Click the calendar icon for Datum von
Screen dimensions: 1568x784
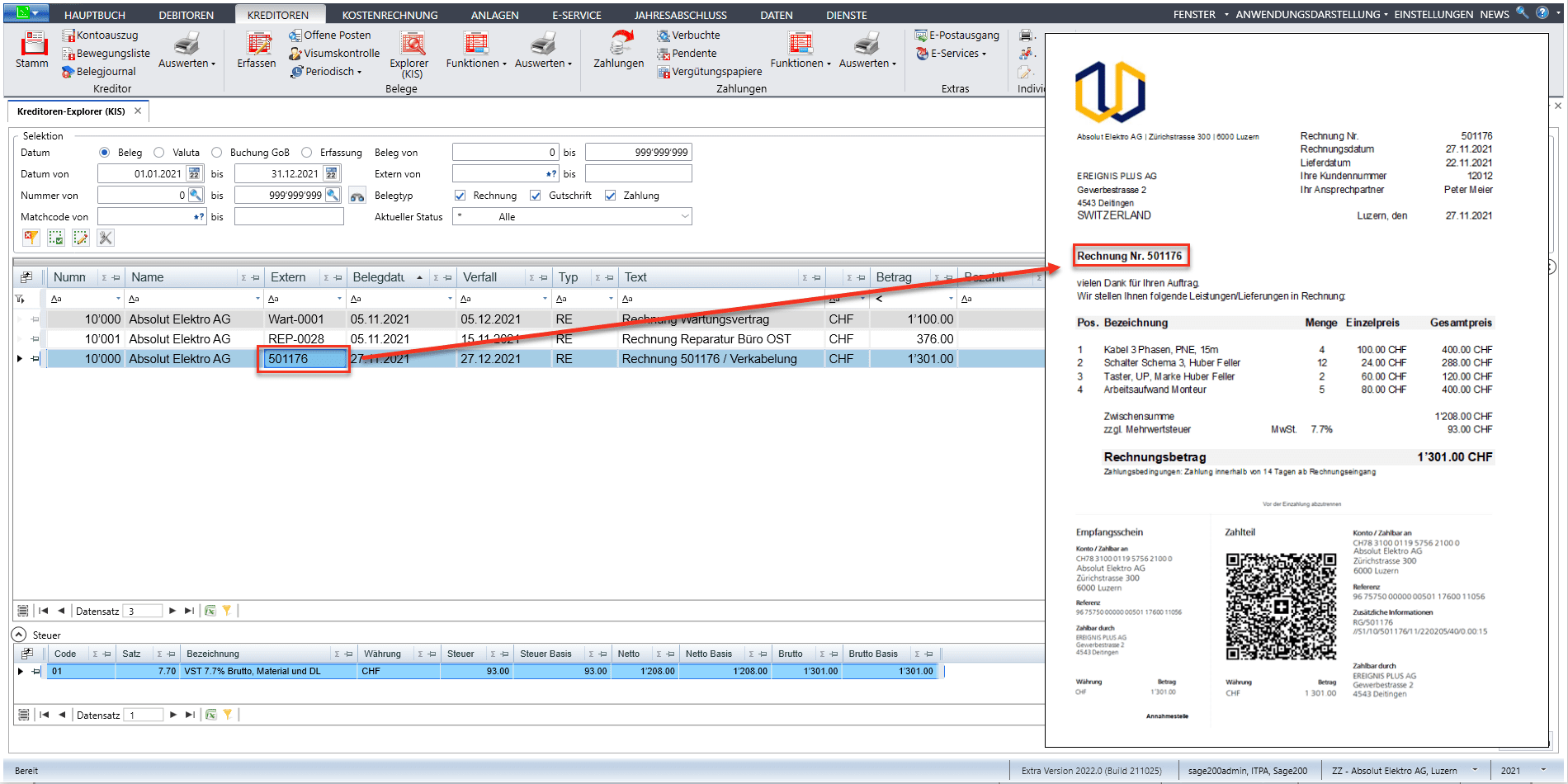[194, 174]
